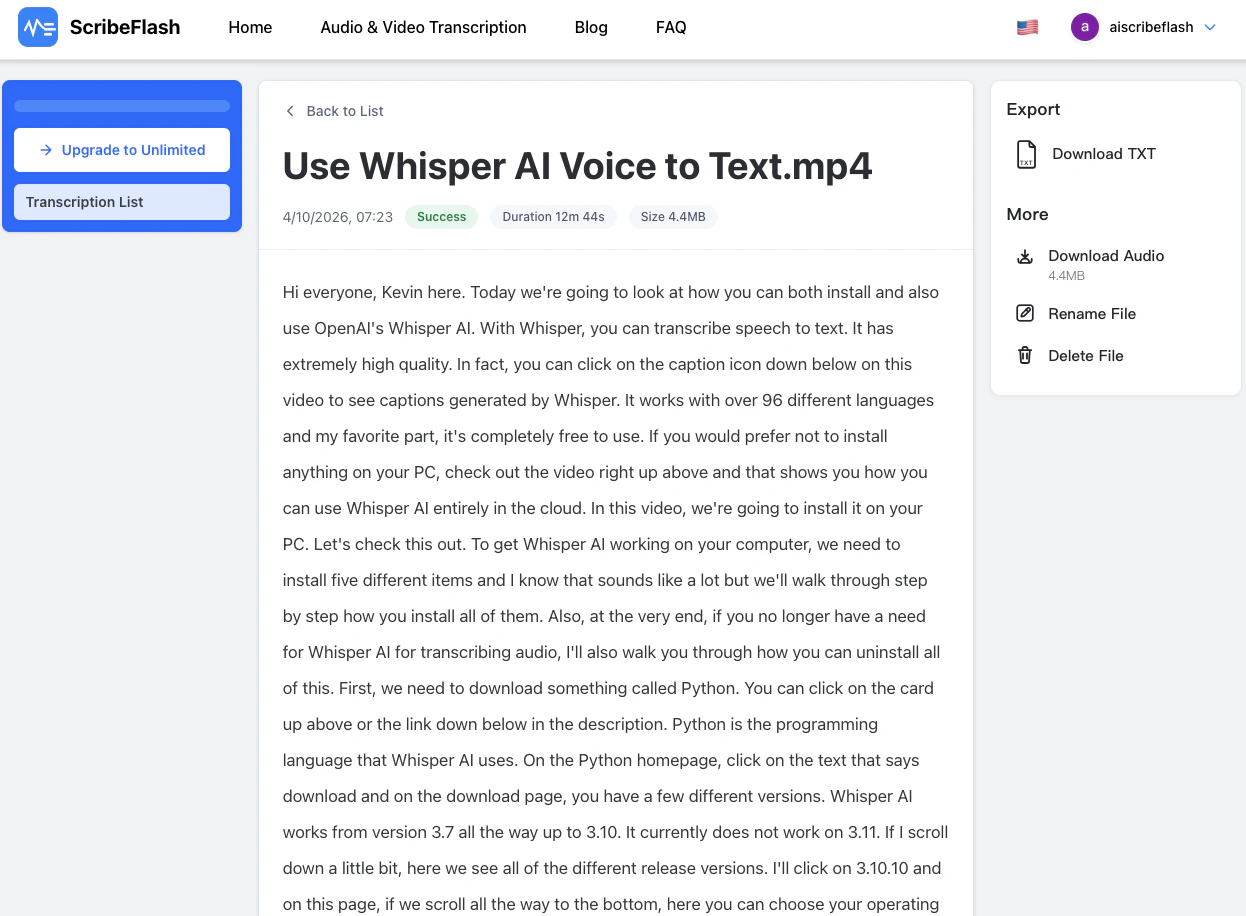
Task: Go to the Blog page
Action: (x=591, y=27)
